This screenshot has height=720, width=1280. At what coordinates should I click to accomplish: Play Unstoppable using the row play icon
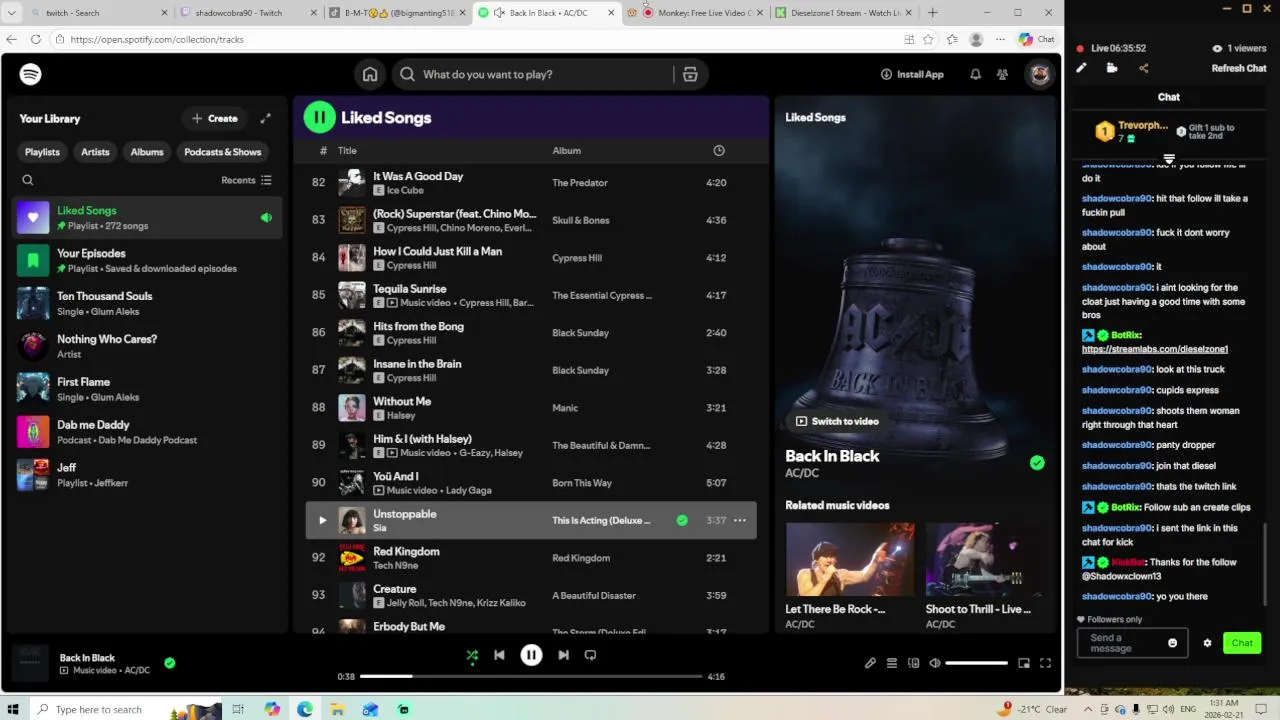[322, 520]
